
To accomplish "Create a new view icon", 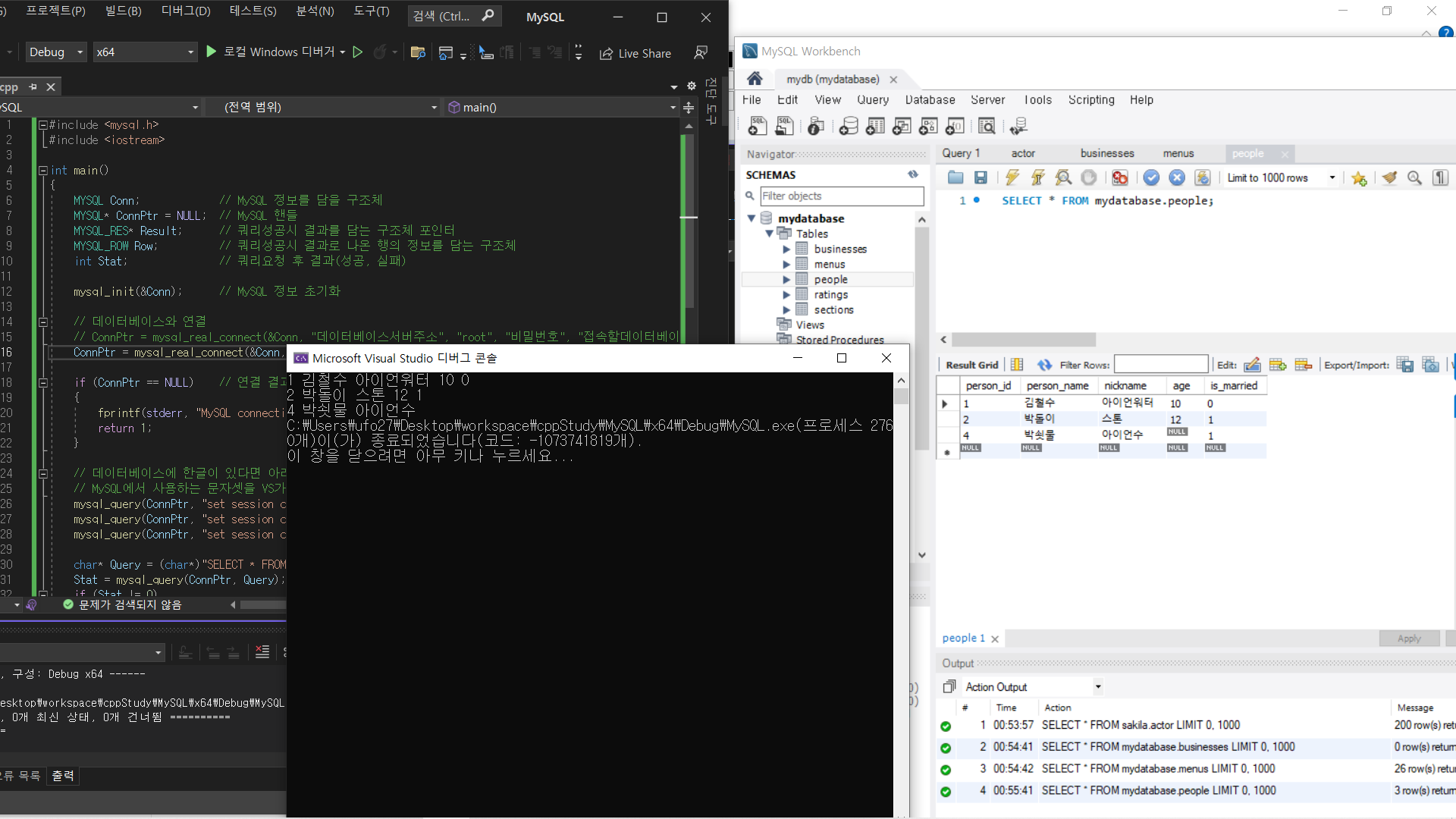I will pos(902,126).
